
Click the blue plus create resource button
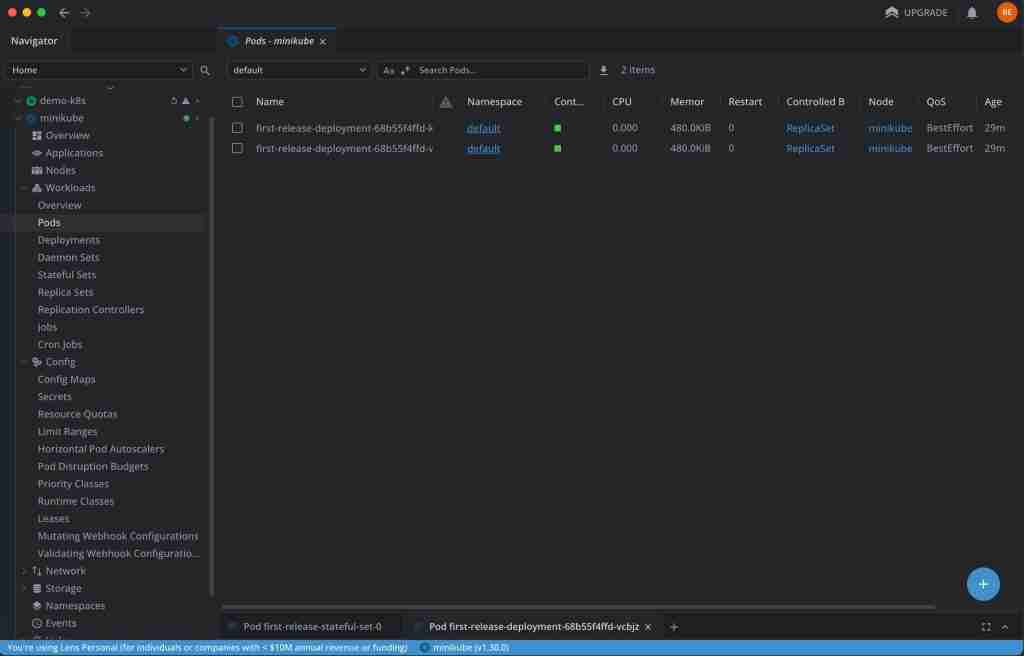983,584
